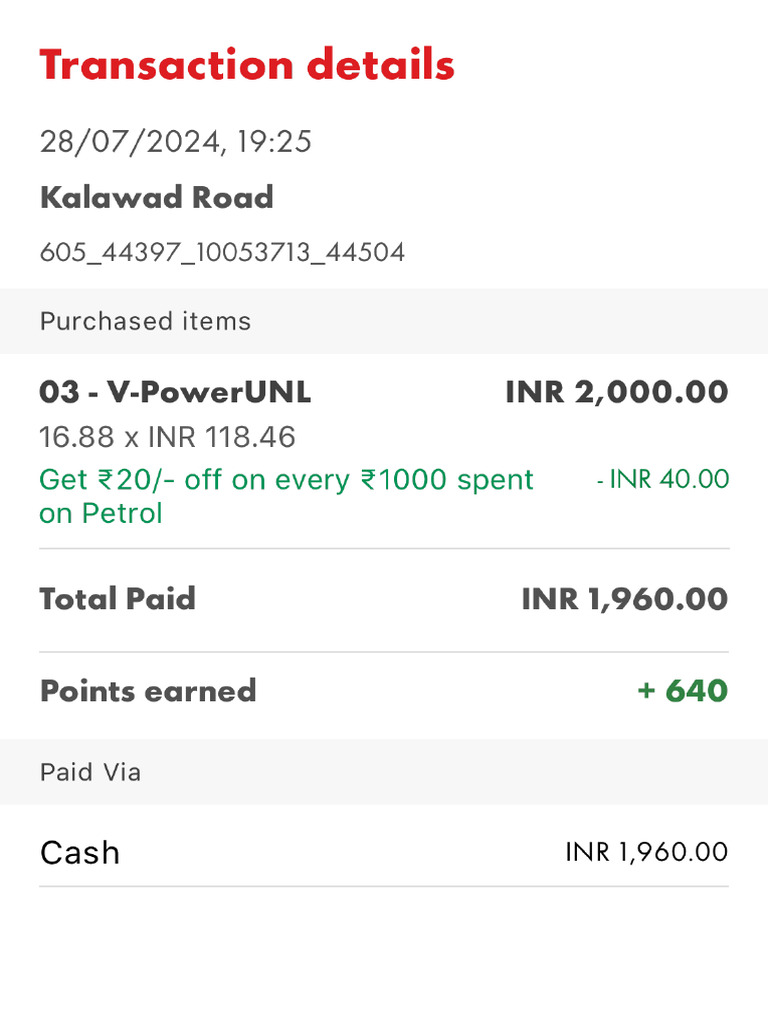Image resolution: width=768 pixels, height=1024 pixels.
Task: Select the INR 118.46 unit rate
Action: [x=221, y=437]
